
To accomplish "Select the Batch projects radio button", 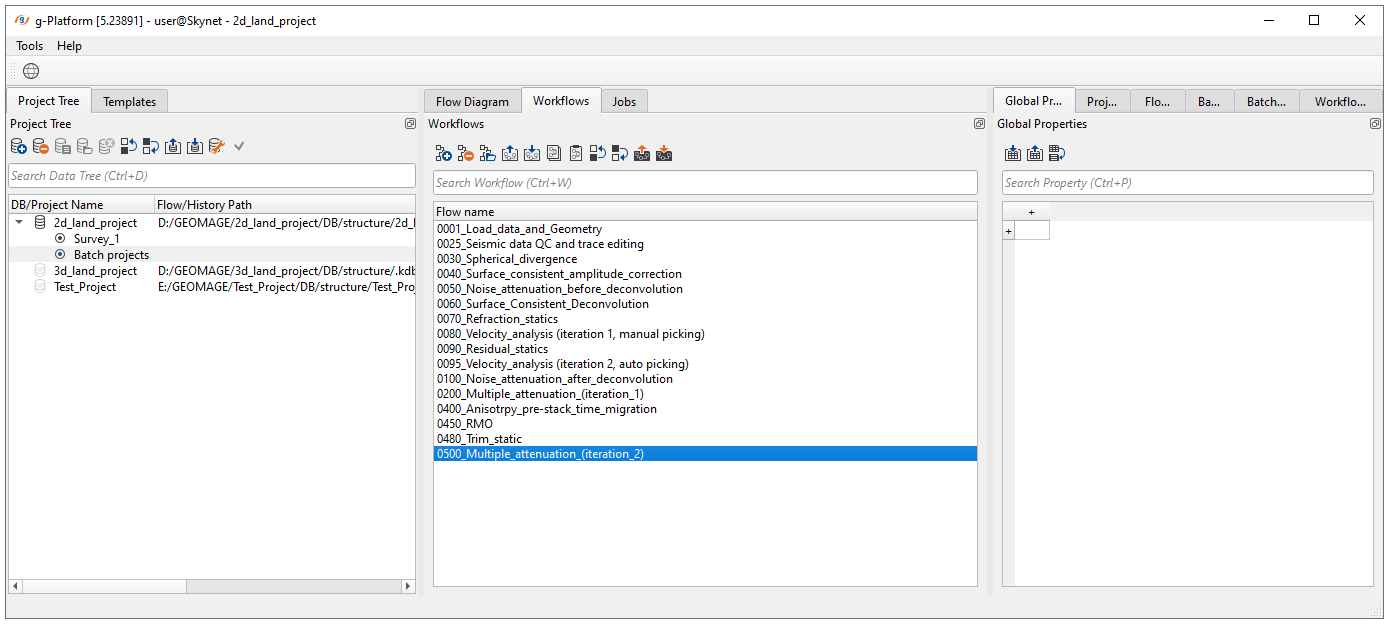I will [x=60, y=255].
